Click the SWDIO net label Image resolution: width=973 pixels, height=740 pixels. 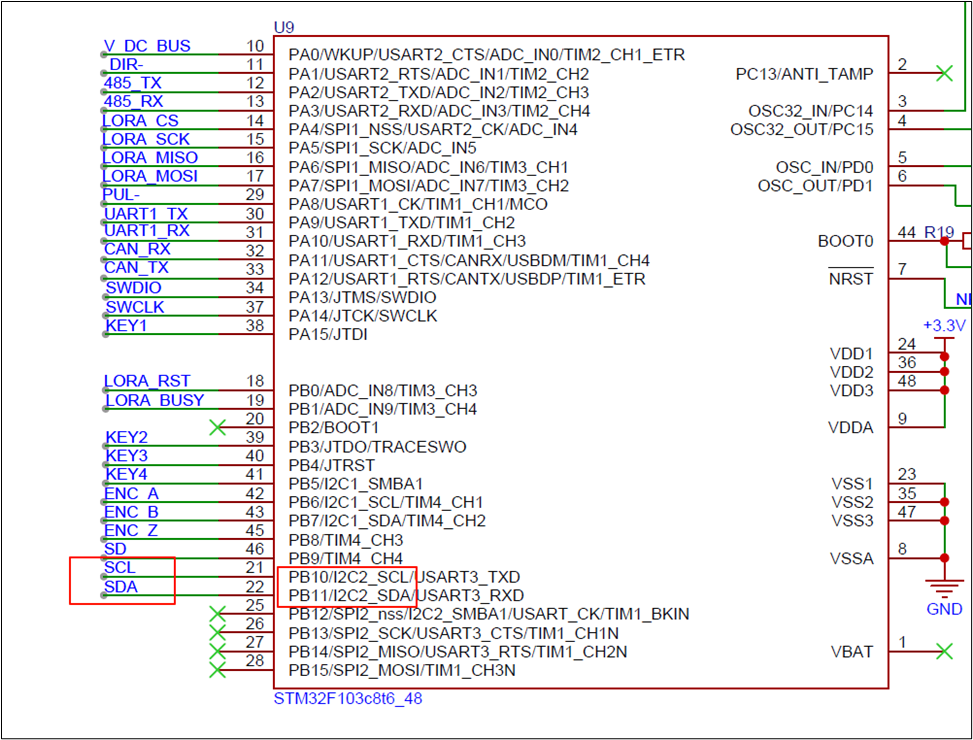(x=133, y=288)
